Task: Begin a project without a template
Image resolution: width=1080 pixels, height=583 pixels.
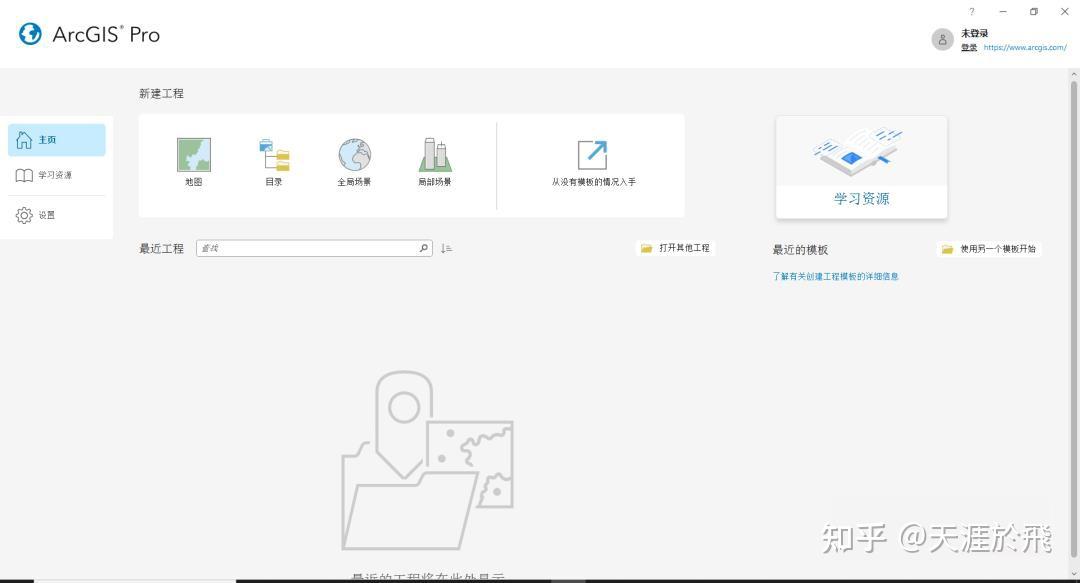Action: (x=593, y=158)
